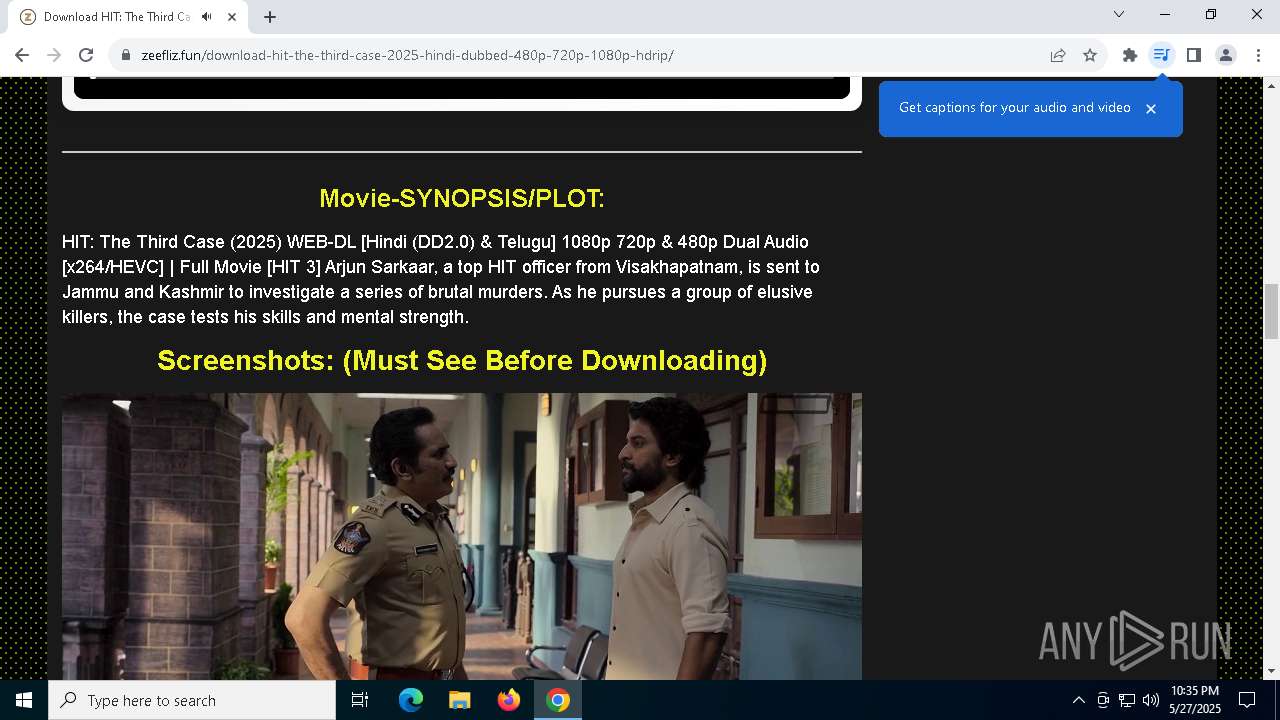
Task: Open tab search dropdown arrow
Action: click(x=1119, y=14)
